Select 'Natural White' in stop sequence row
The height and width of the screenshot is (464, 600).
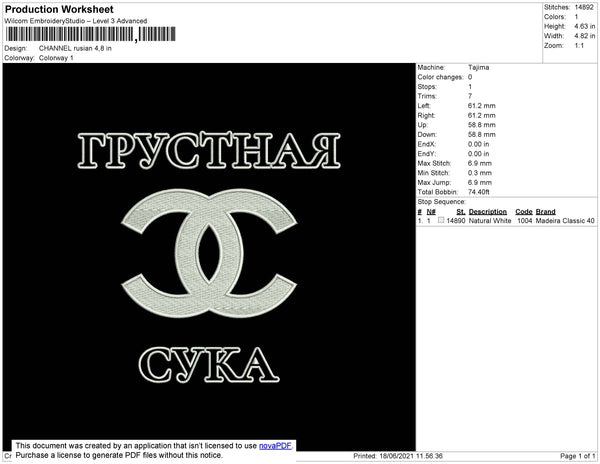pos(490,221)
